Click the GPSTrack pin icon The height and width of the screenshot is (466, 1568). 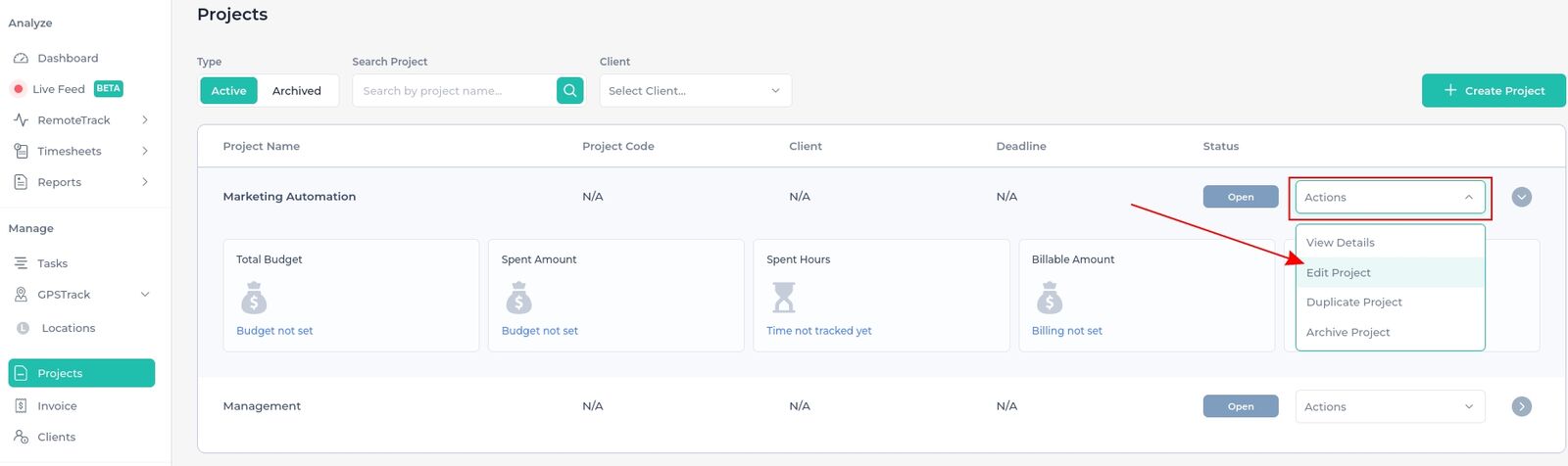point(21,295)
